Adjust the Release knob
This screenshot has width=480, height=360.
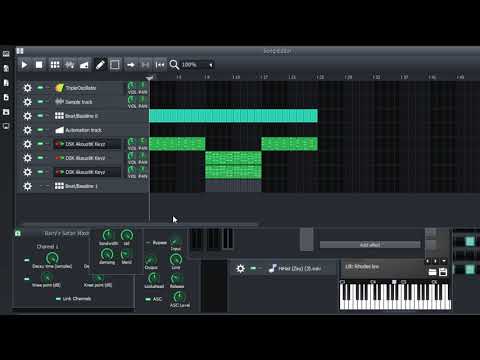point(176,278)
